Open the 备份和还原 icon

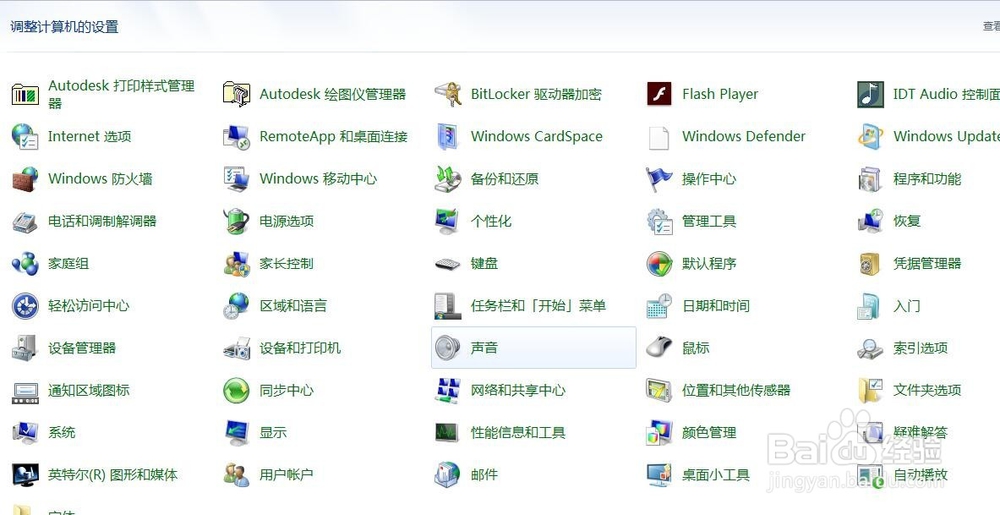click(448, 179)
